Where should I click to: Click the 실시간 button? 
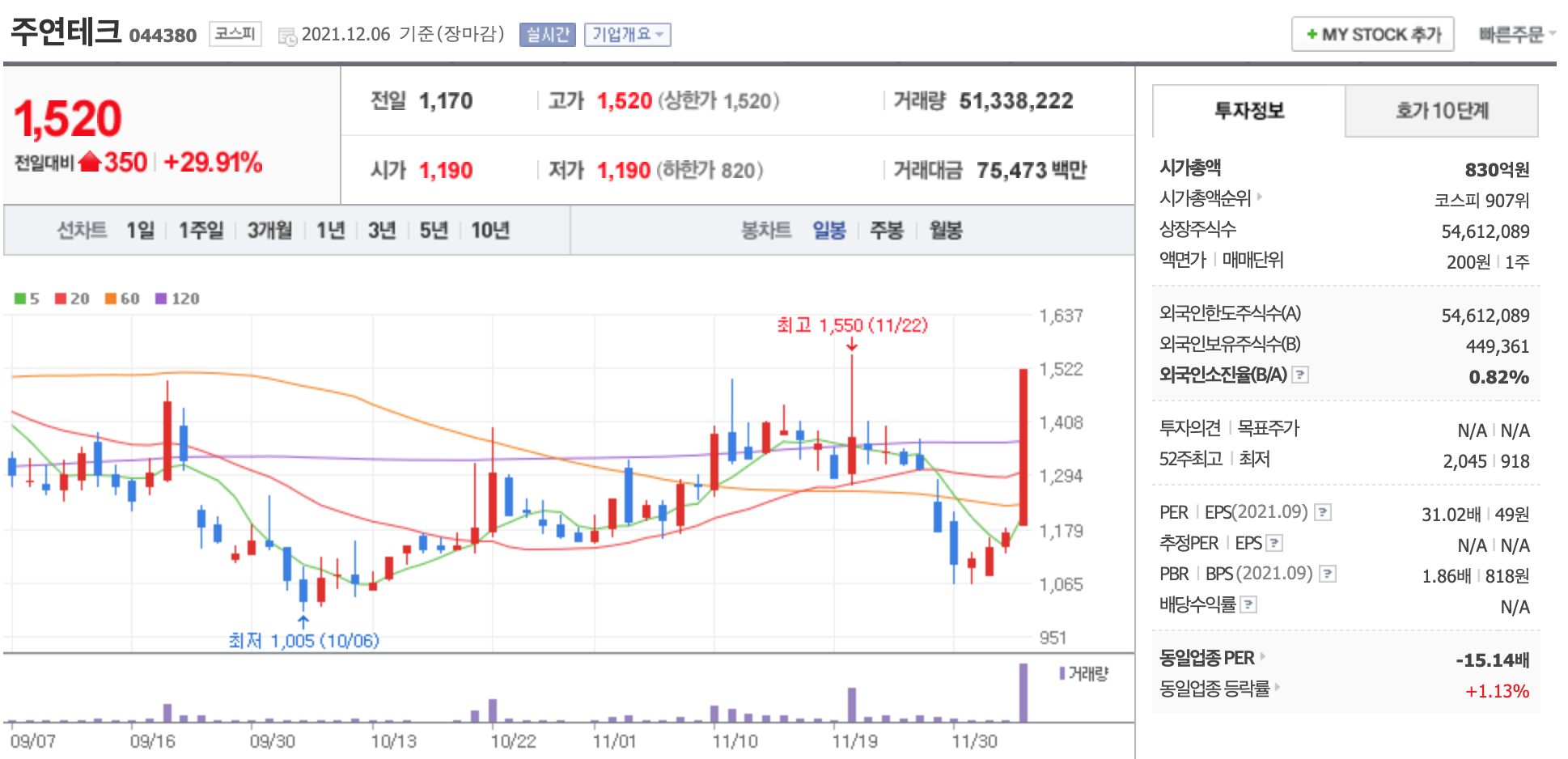[x=548, y=34]
